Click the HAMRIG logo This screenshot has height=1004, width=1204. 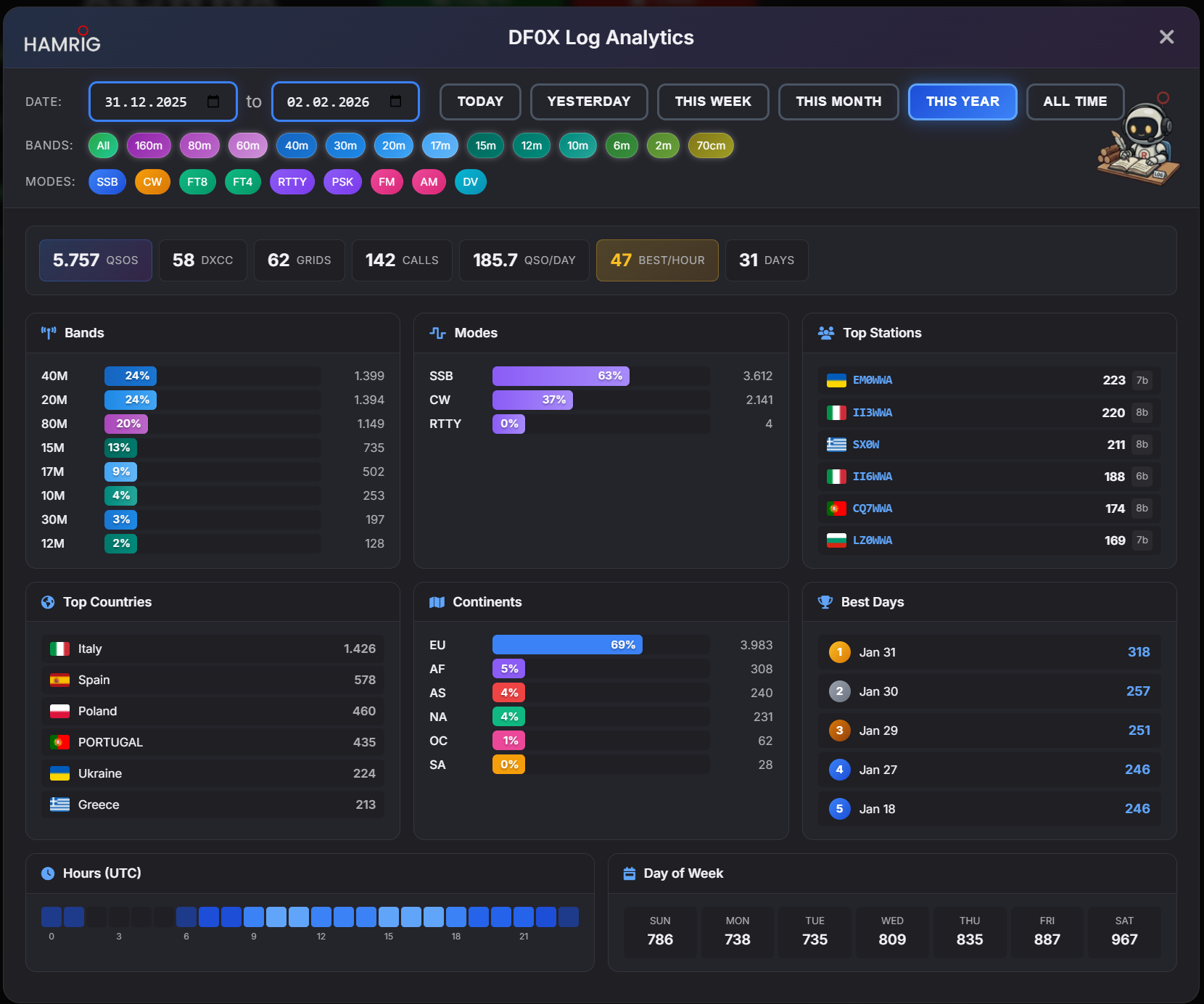click(62, 41)
